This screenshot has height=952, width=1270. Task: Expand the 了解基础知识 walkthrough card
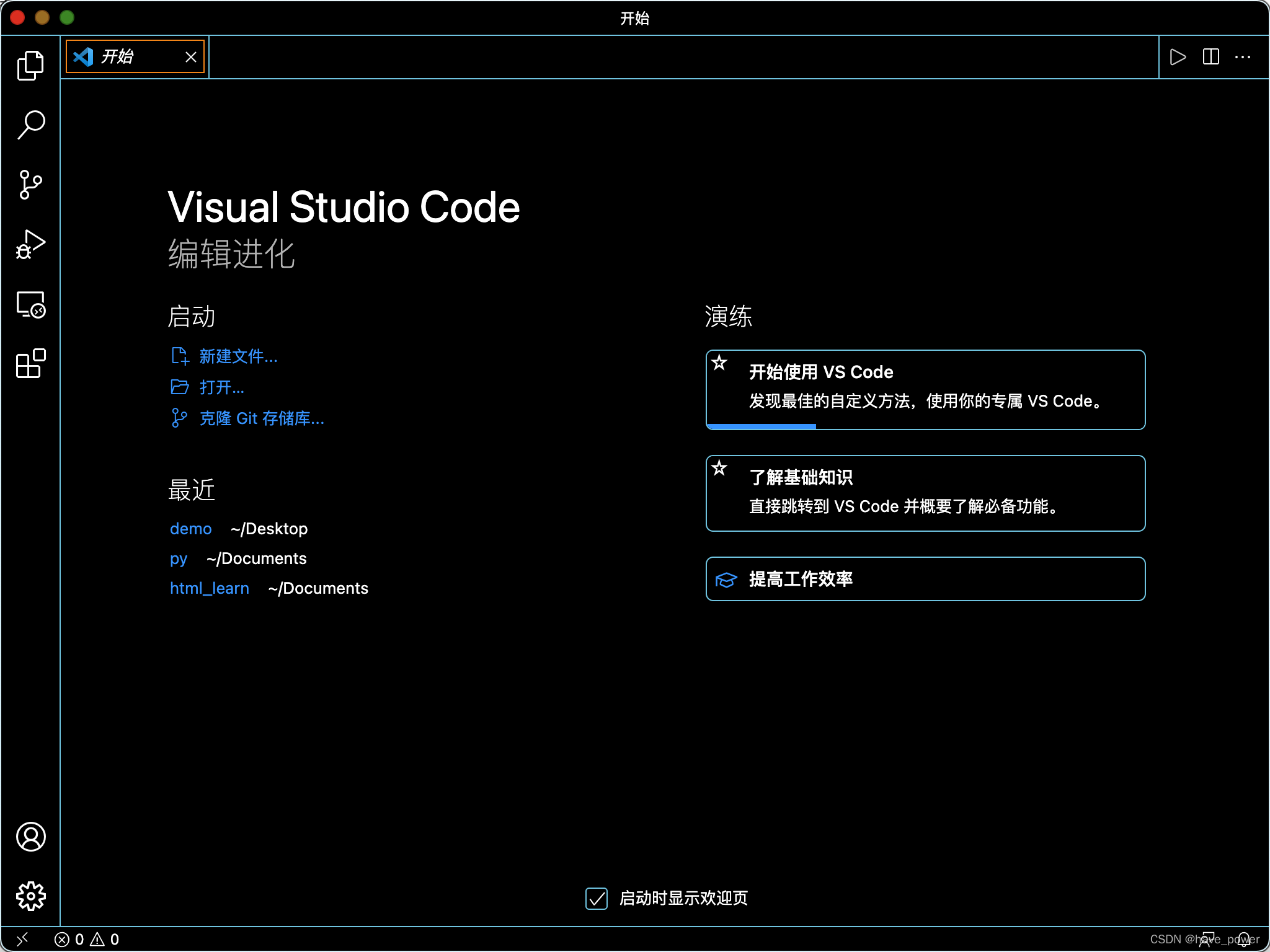point(924,493)
